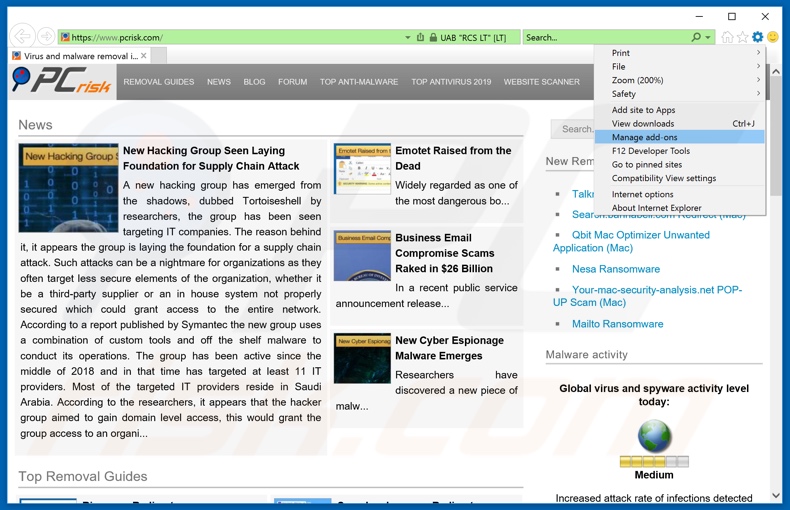The image size is (790, 510).
Task: Open Business Email Compromise Scams article
Action: 444,253
